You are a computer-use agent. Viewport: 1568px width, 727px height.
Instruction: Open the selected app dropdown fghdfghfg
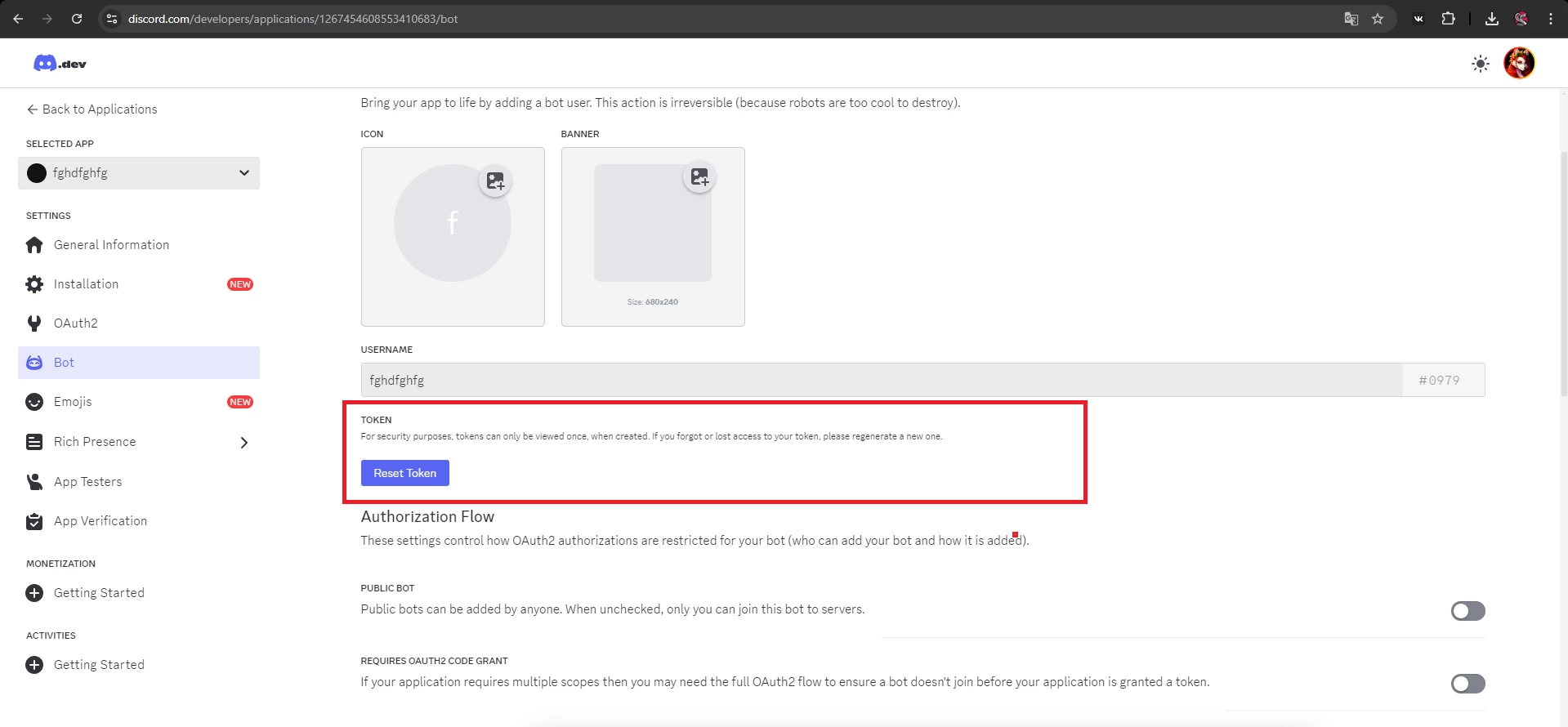(x=139, y=173)
